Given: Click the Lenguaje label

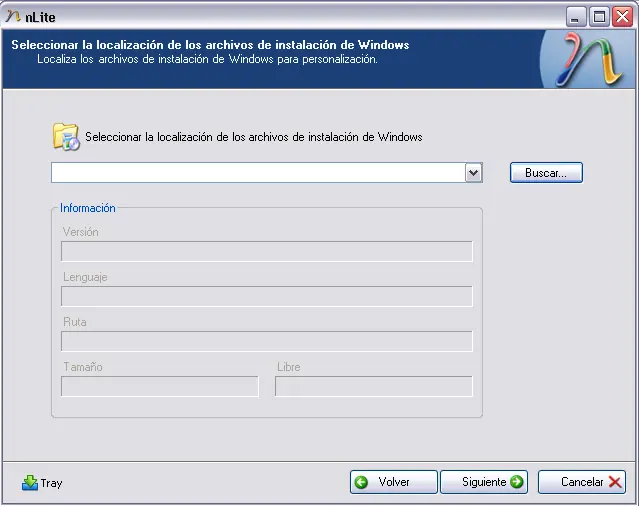Looking at the screenshot, I should pos(85,277).
